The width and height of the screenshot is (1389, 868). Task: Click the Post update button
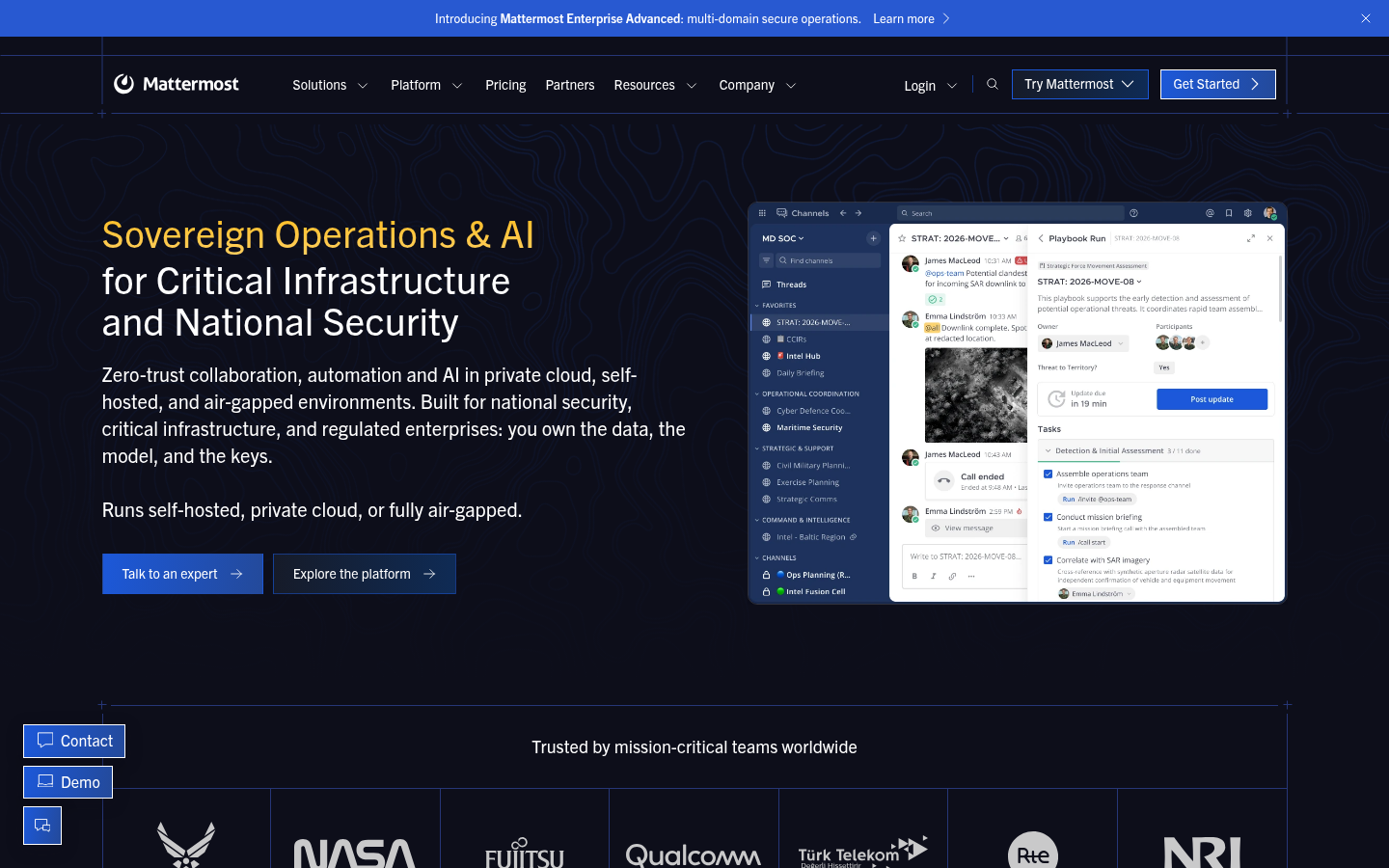(x=1212, y=399)
